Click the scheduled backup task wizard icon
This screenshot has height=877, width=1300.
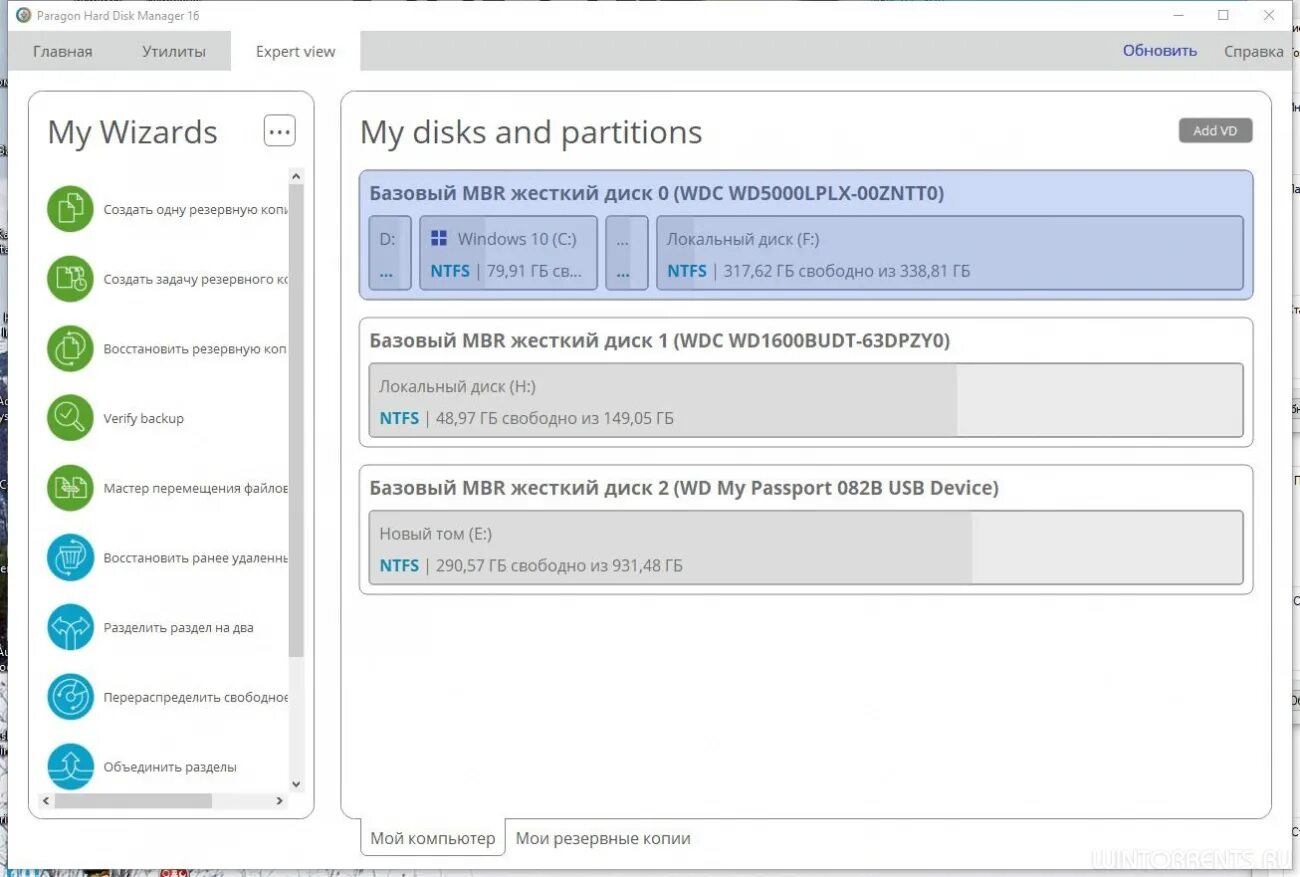(x=70, y=279)
